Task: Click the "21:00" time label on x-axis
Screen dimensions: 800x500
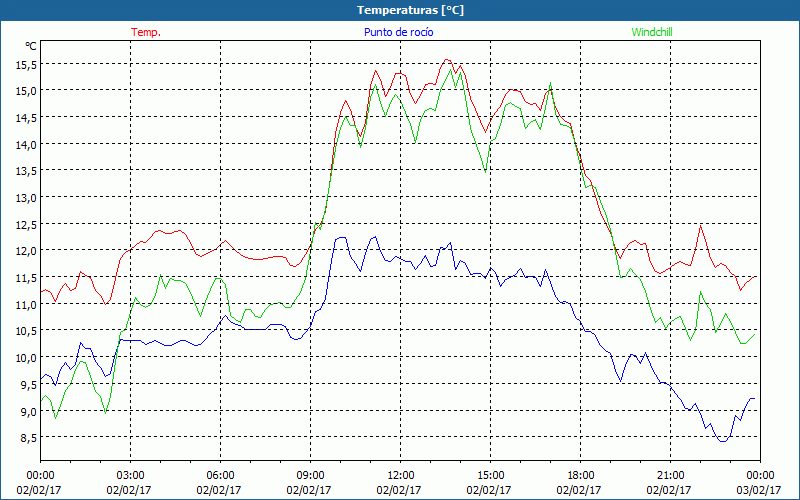Action: (x=670, y=475)
